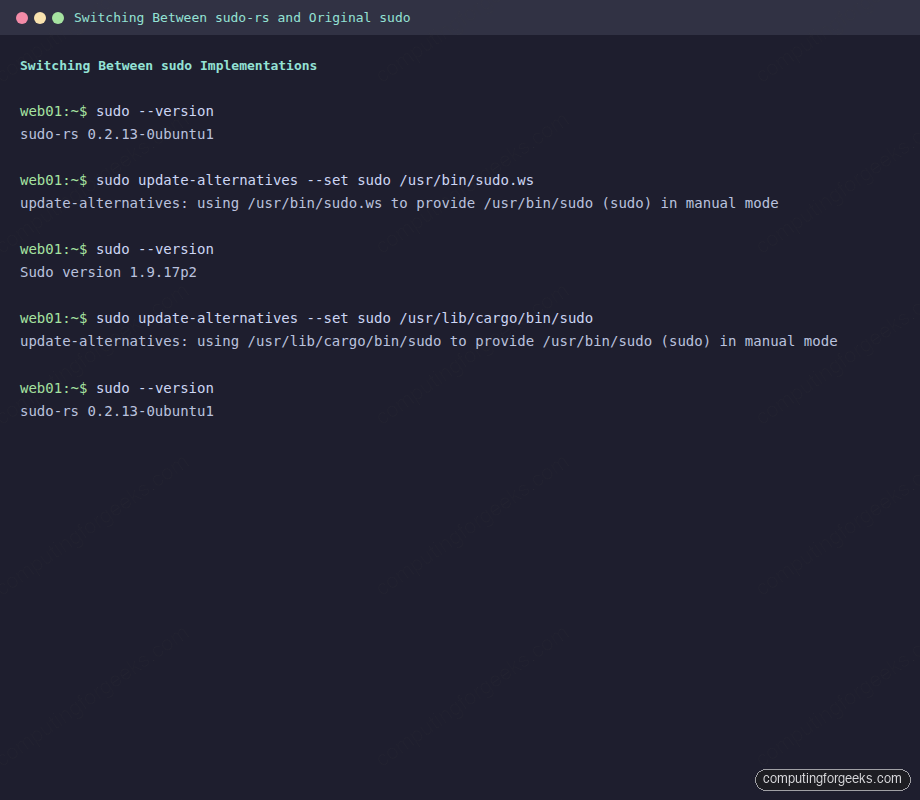This screenshot has width=920, height=800.
Task: Click the final sudo-rs version output
Action: (x=117, y=411)
